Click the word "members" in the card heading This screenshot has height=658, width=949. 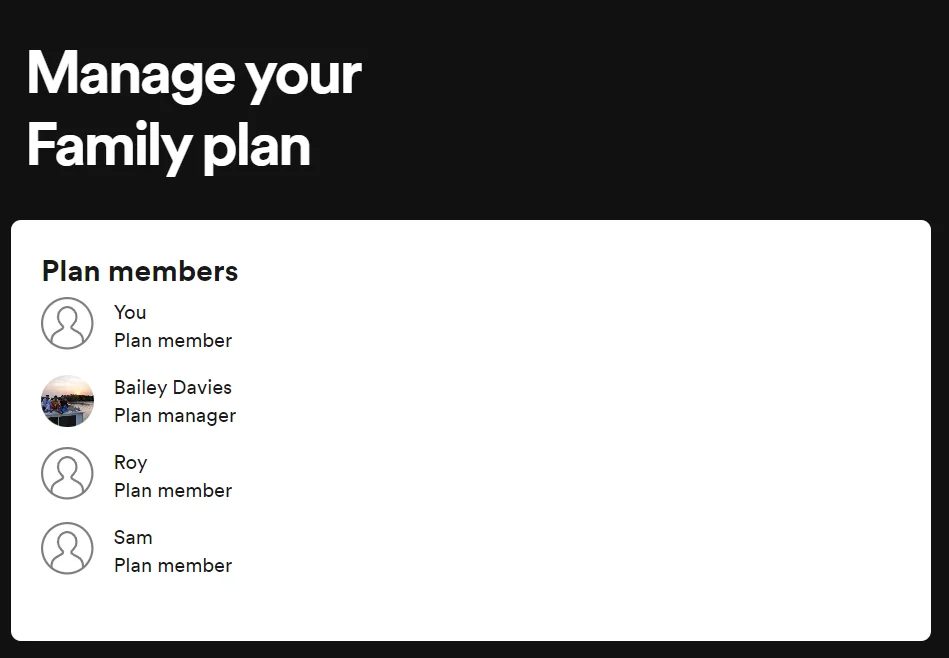pyautogui.click(x=173, y=271)
